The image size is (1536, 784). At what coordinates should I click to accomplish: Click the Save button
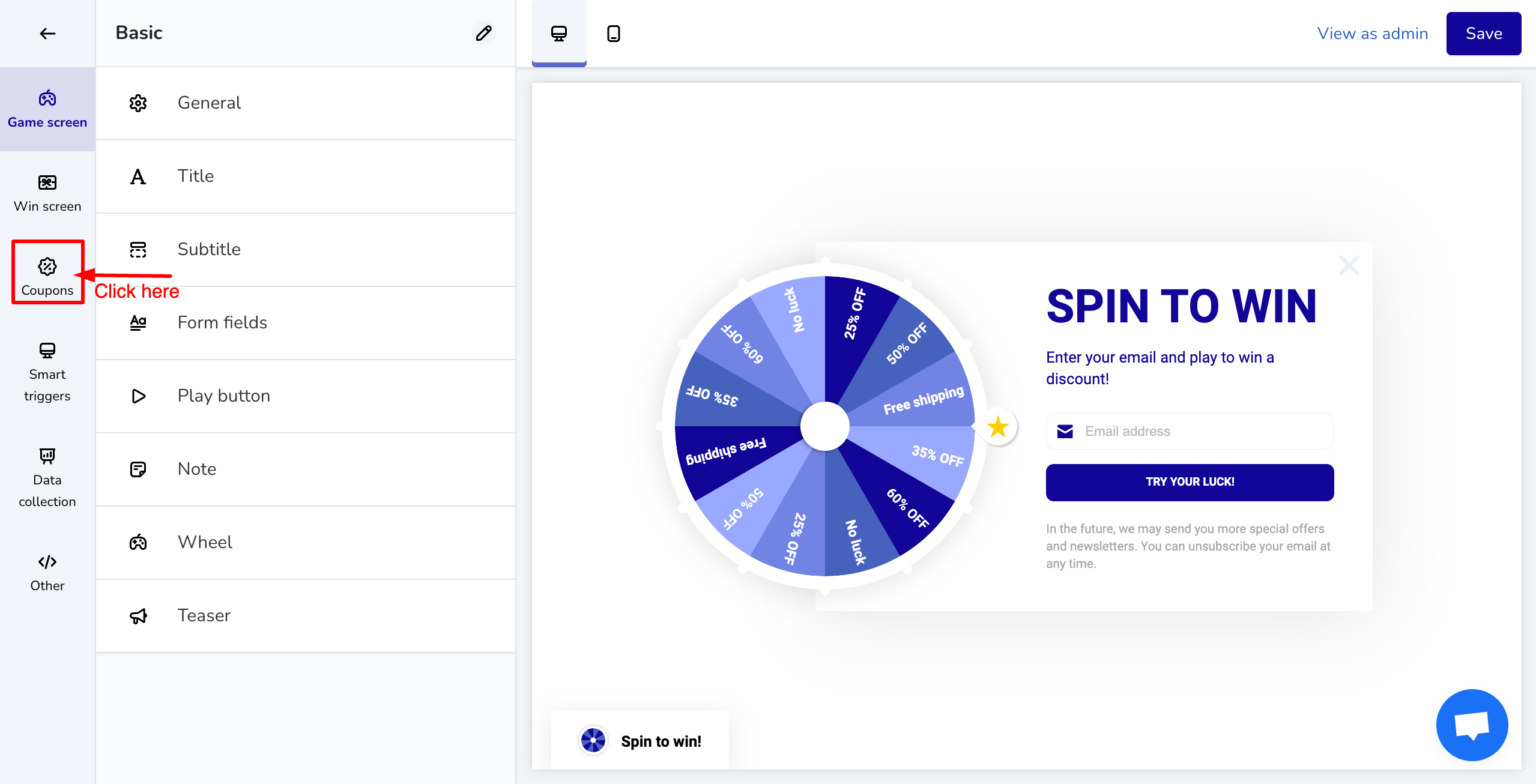(x=1483, y=33)
